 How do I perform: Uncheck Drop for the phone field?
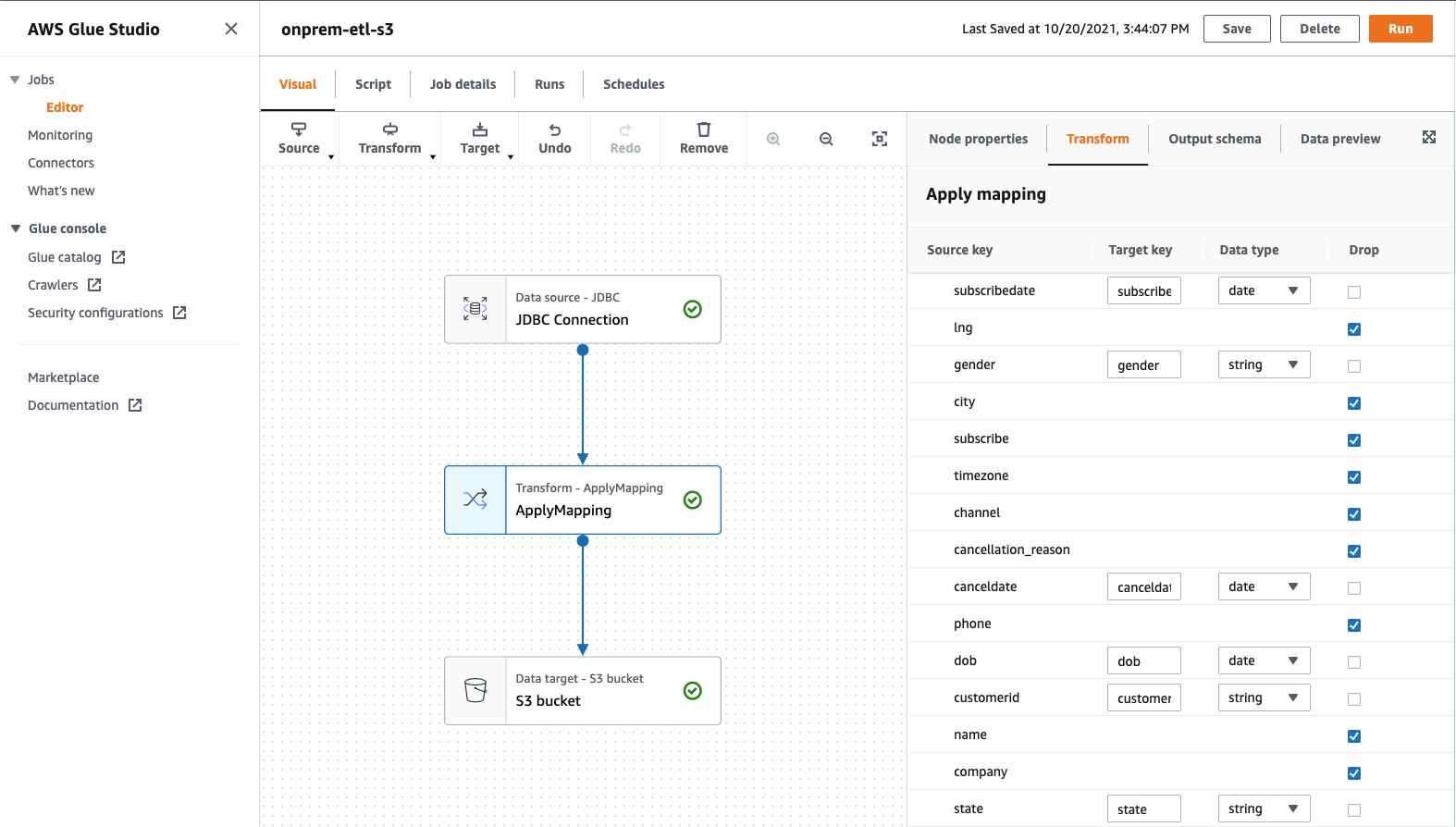1354,625
